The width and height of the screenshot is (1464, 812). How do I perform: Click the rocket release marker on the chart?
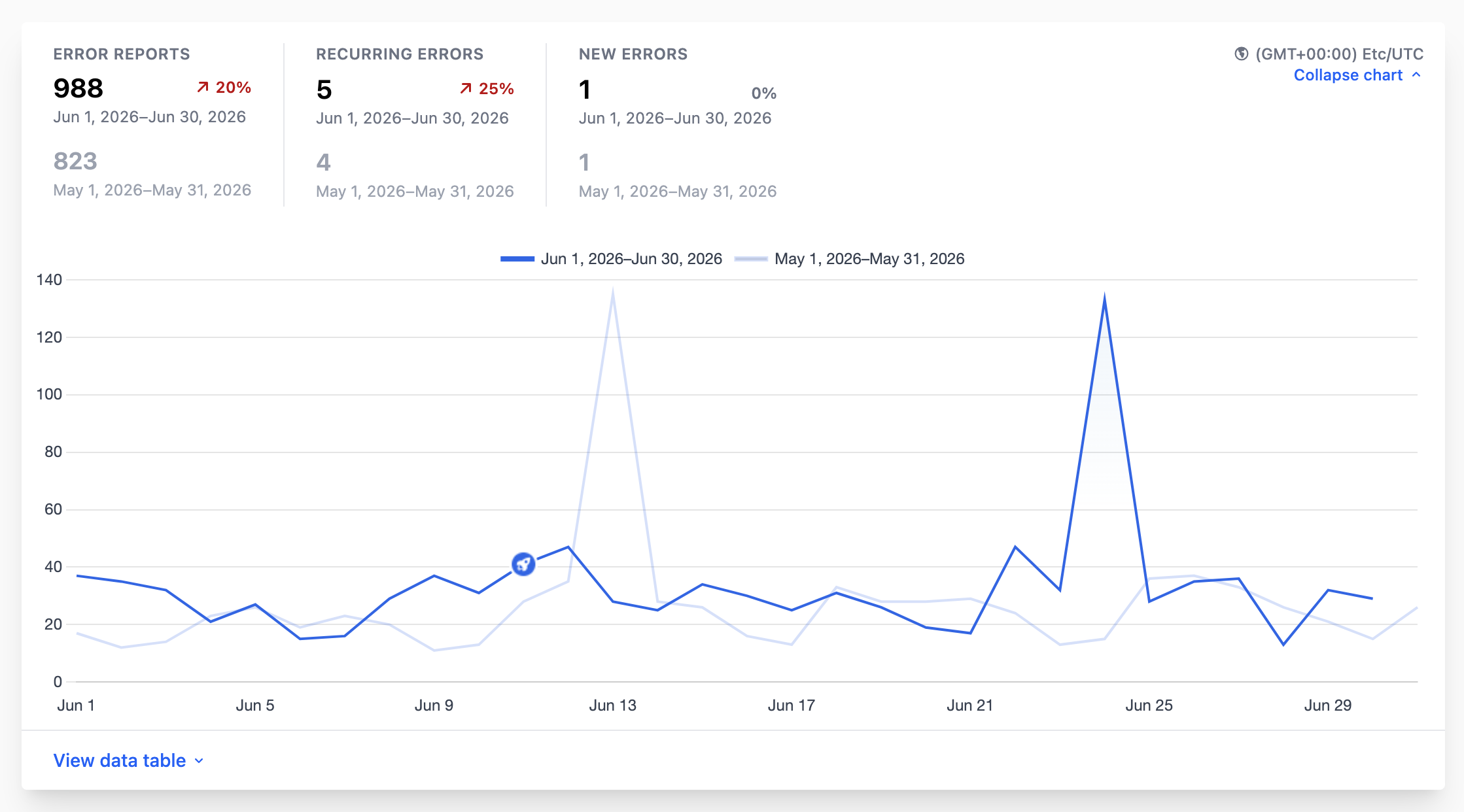(523, 564)
